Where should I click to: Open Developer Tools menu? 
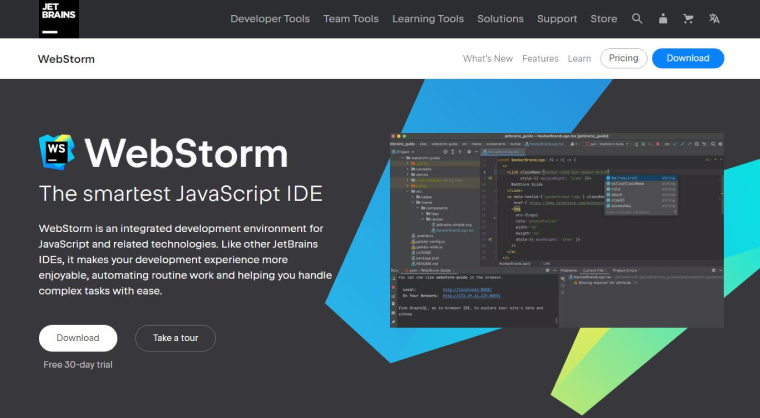(x=270, y=19)
